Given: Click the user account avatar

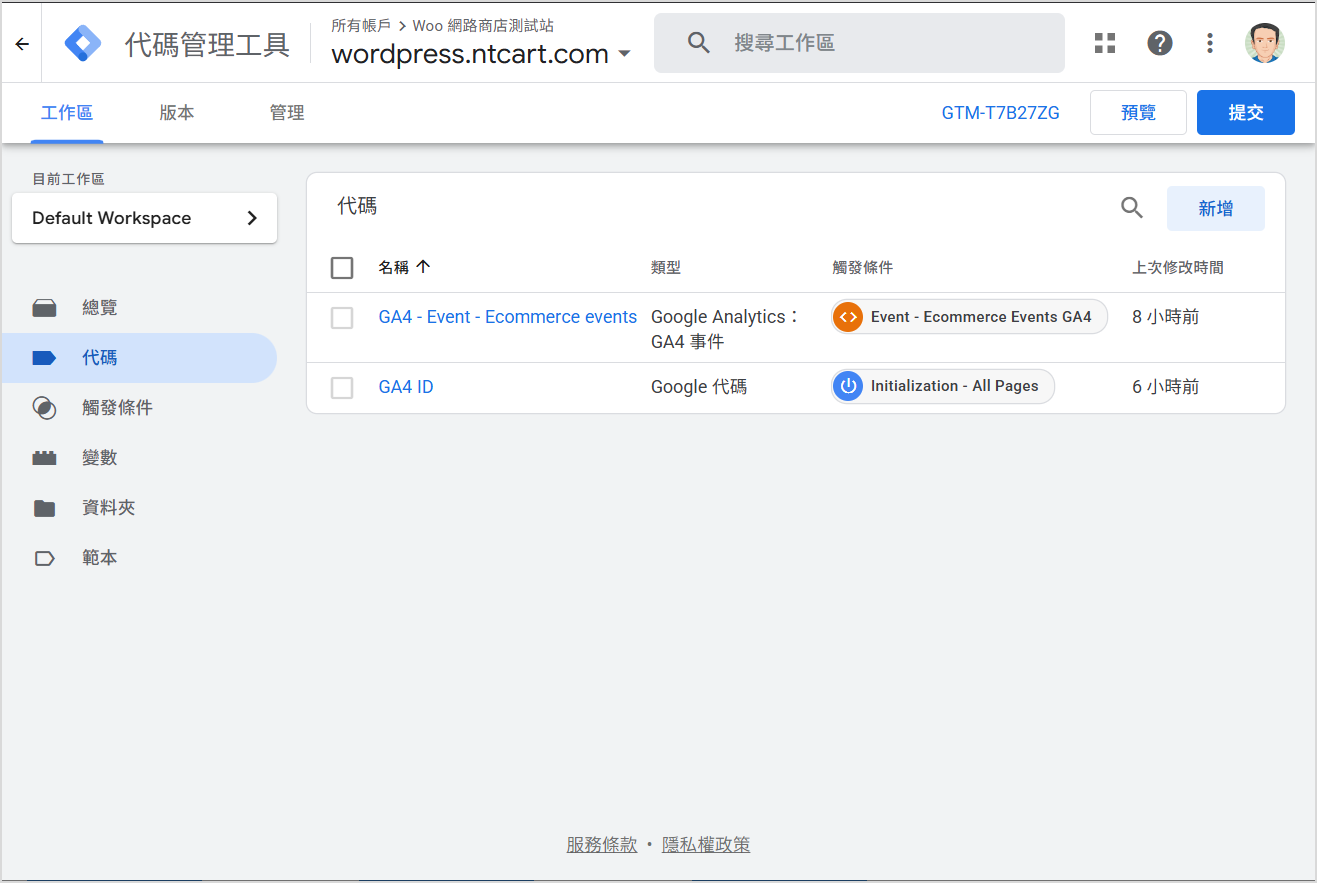Looking at the screenshot, I should (1265, 43).
